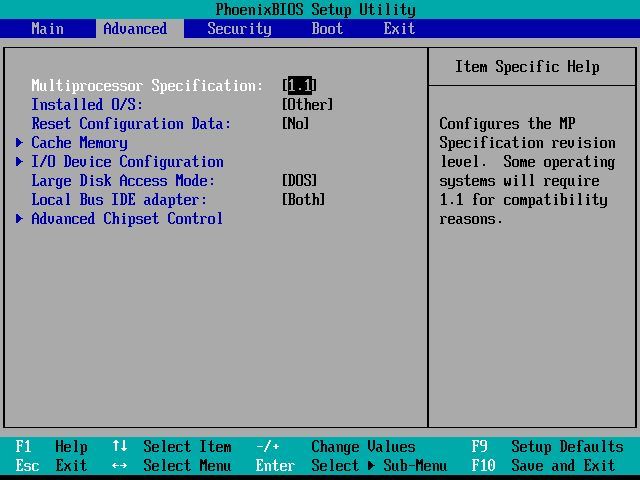Change Local Bus IDE adapter value Both
Viewport: 640px width, 480px height.
click(x=303, y=200)
